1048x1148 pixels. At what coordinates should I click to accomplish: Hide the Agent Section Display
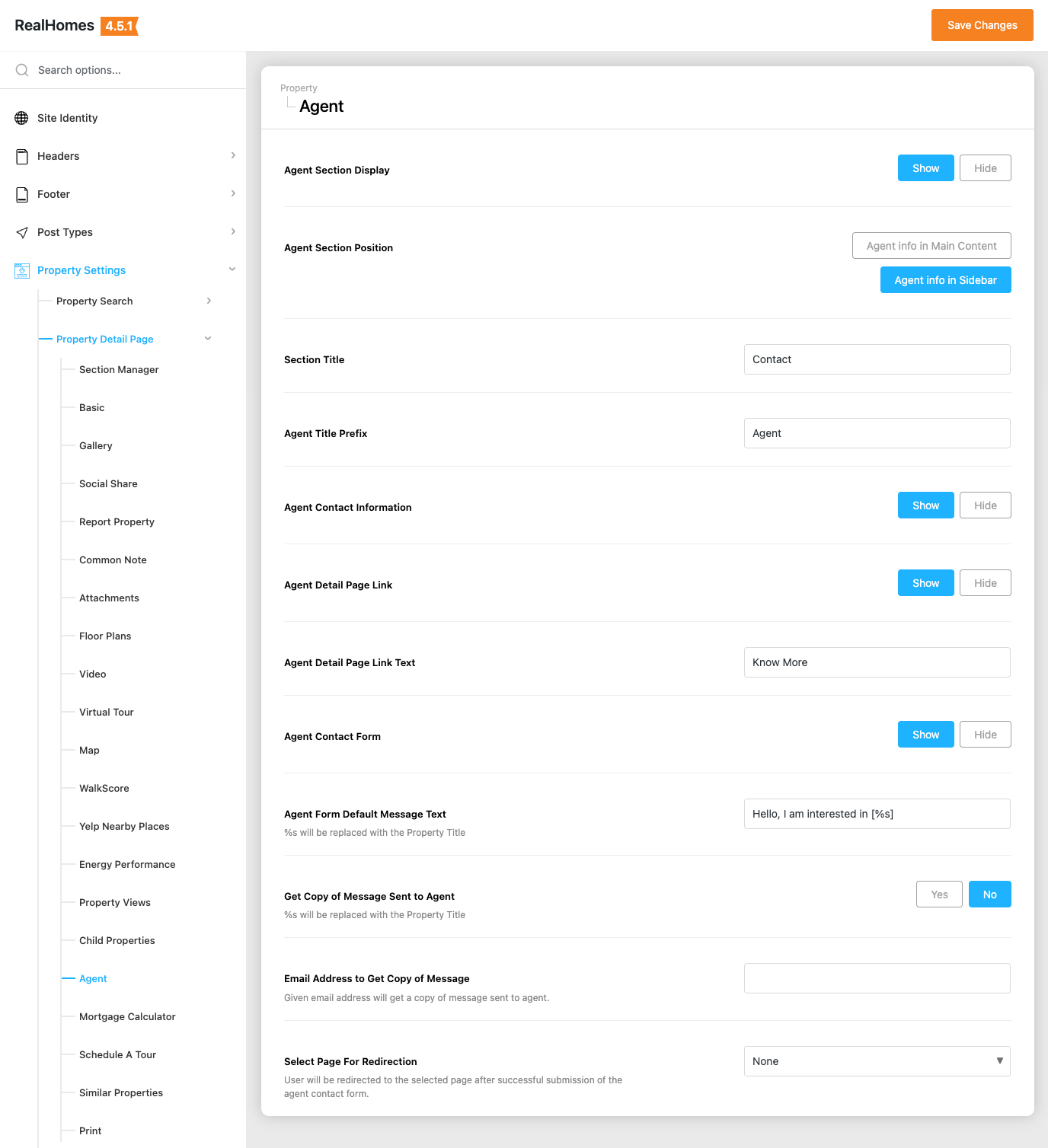[x=985, y=168]
